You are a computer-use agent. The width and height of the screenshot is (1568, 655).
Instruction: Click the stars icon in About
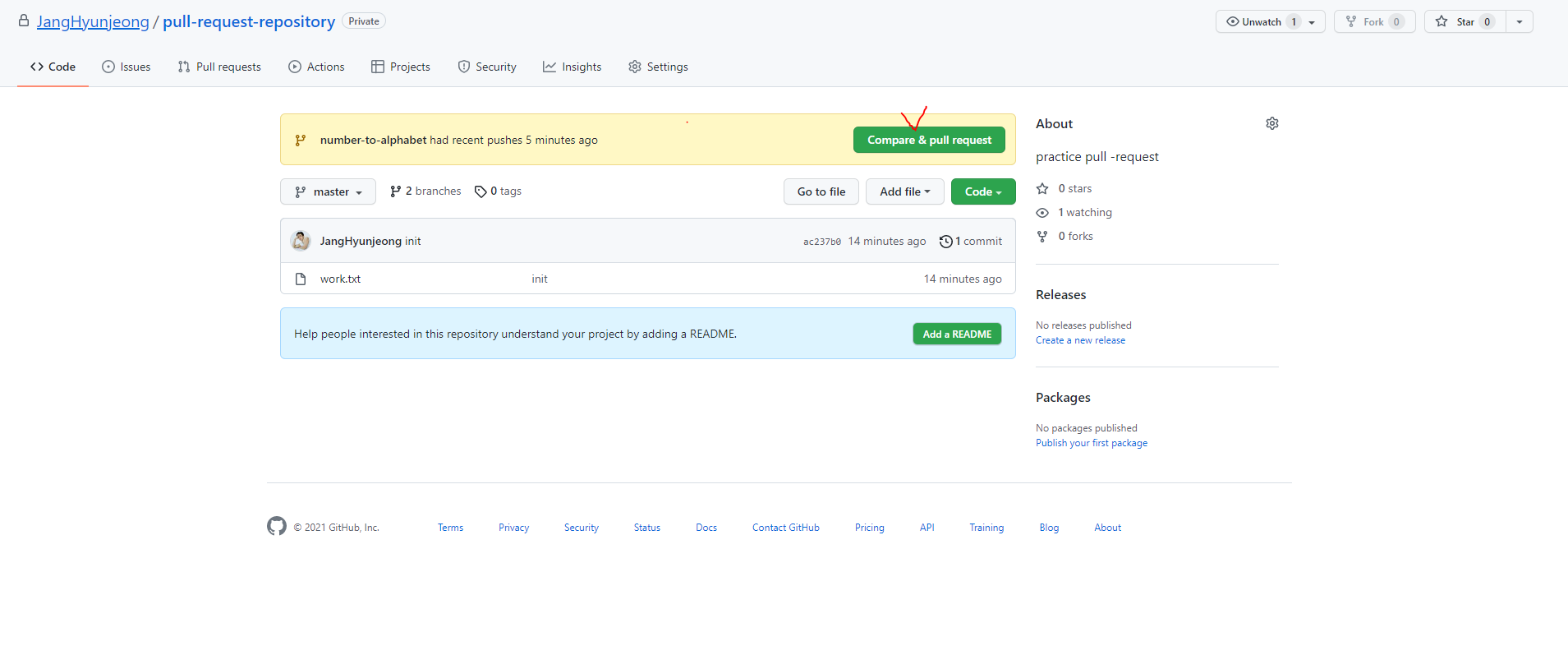click(1042, 188)
